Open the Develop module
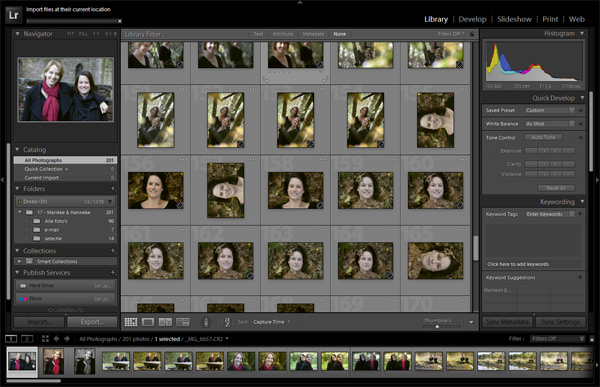The width and height of the screenshot is (600, 387). [472, 19]
